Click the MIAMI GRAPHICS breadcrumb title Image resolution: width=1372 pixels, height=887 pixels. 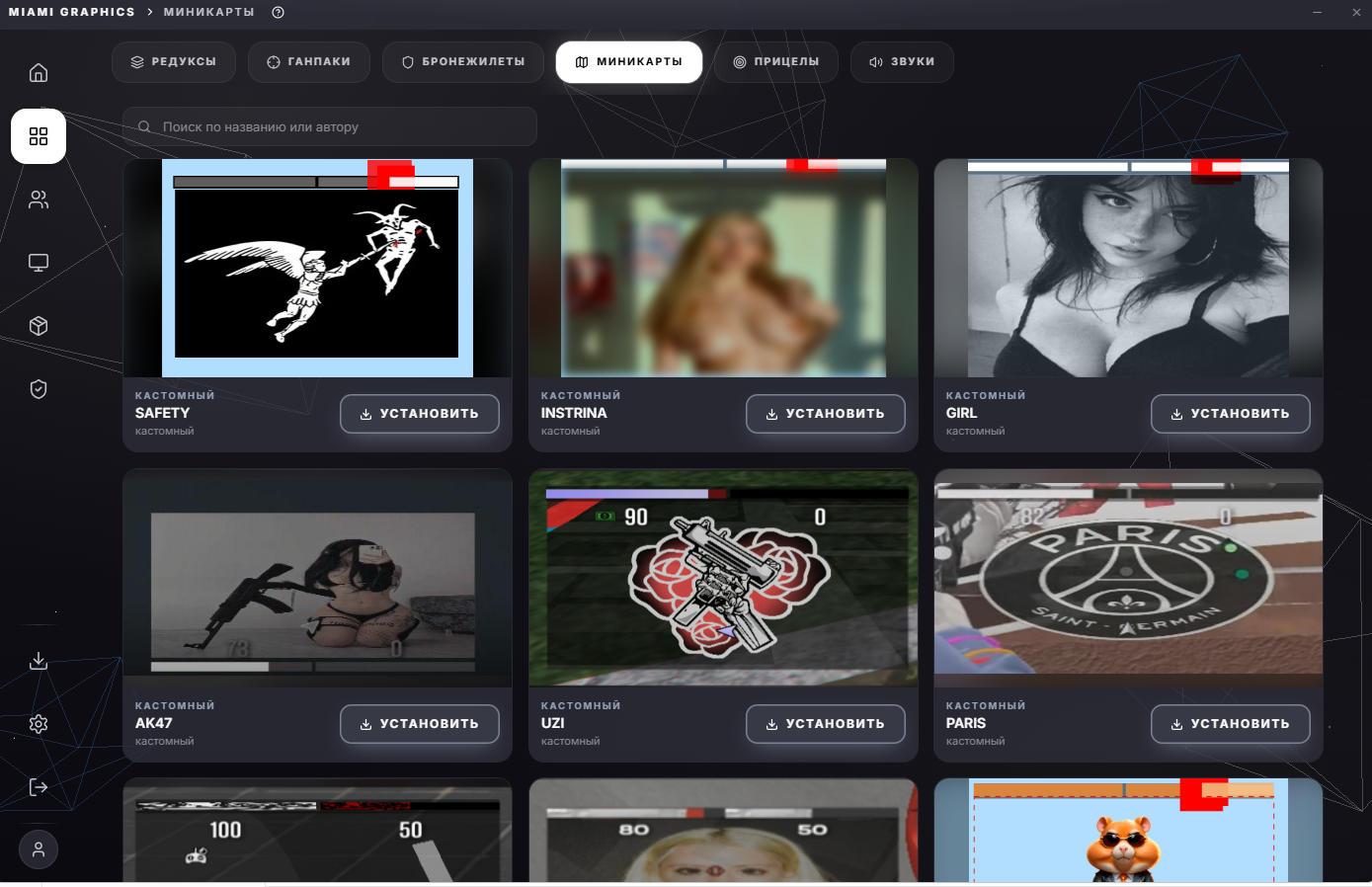(72, 12)
